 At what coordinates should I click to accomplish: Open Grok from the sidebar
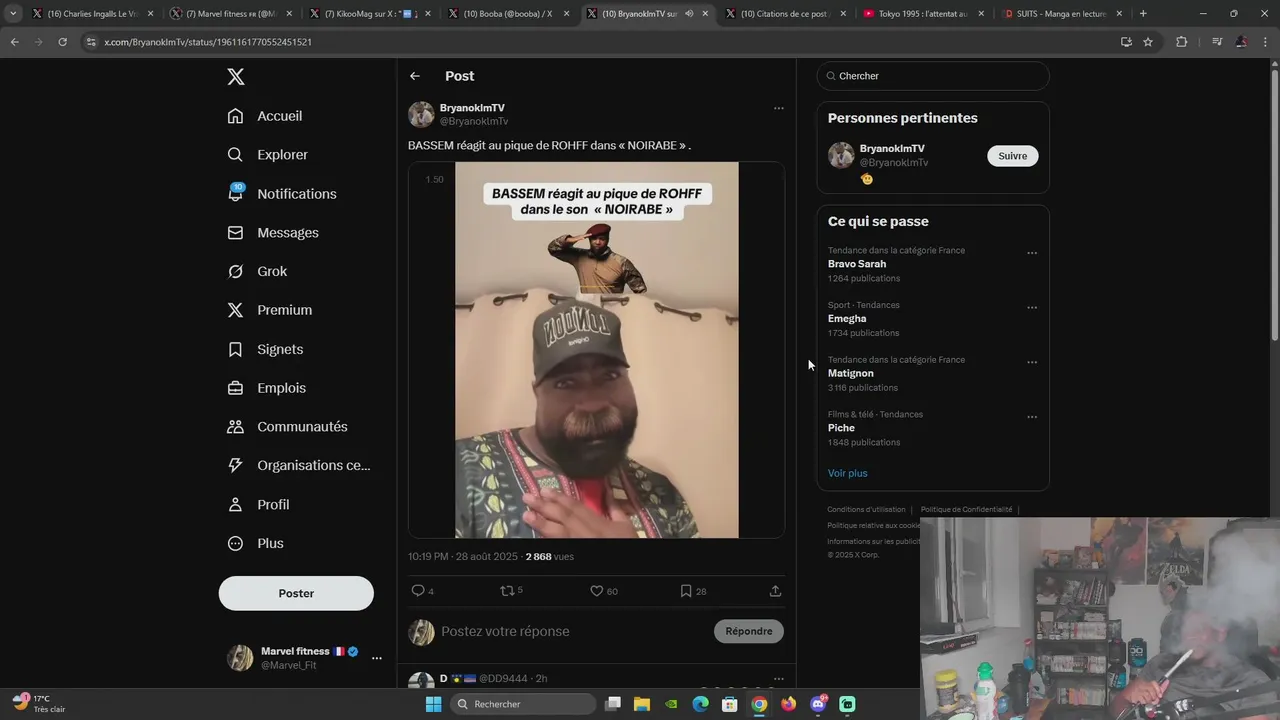(x=257, y=272)
